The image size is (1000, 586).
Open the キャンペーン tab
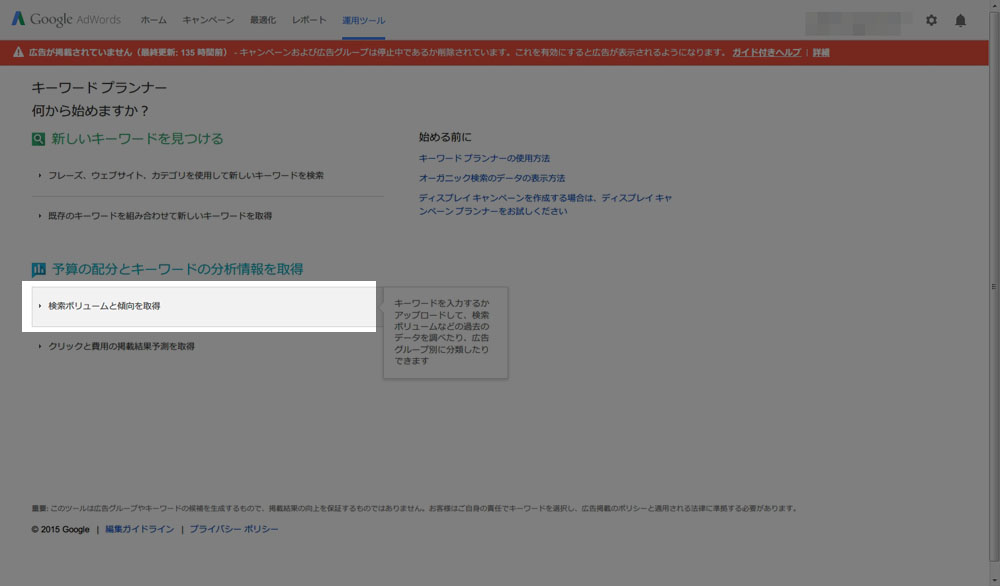(208, 20)
